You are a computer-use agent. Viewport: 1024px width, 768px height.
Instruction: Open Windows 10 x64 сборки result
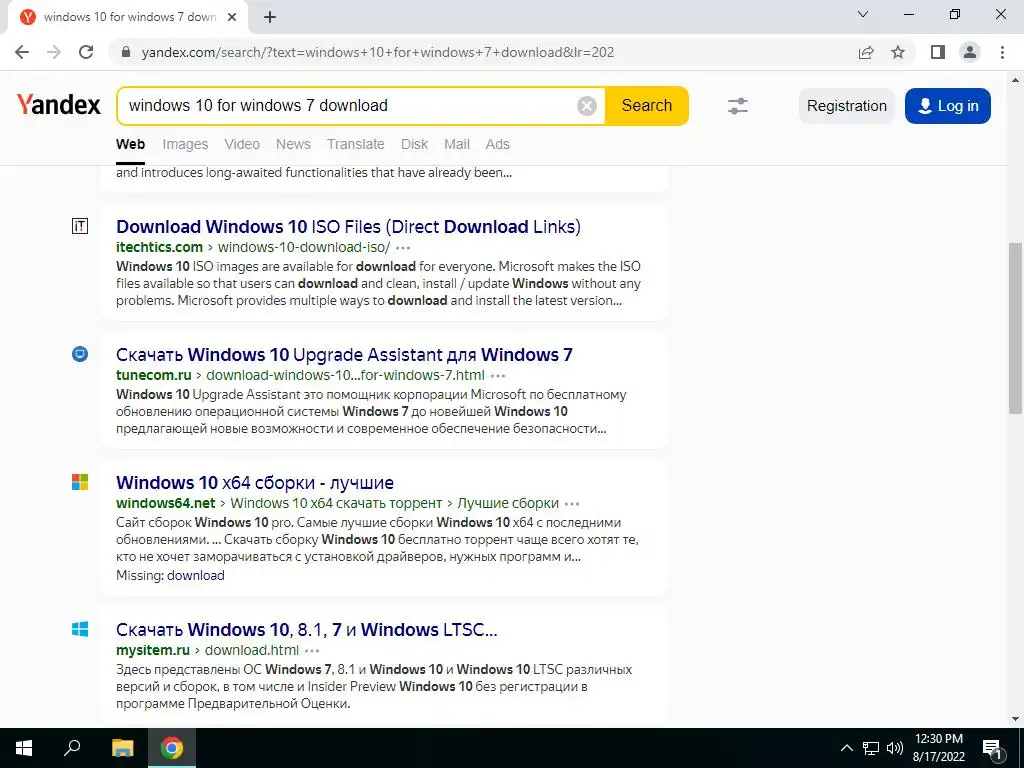pyautogui.click(x=255, y=483)
